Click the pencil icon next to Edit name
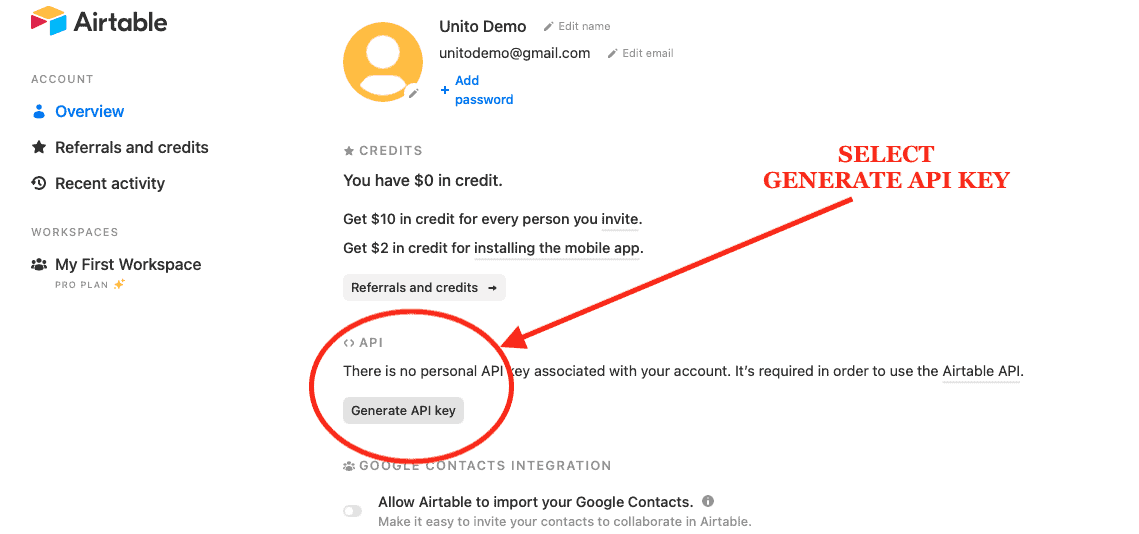1139x534 pixels. 548,26
